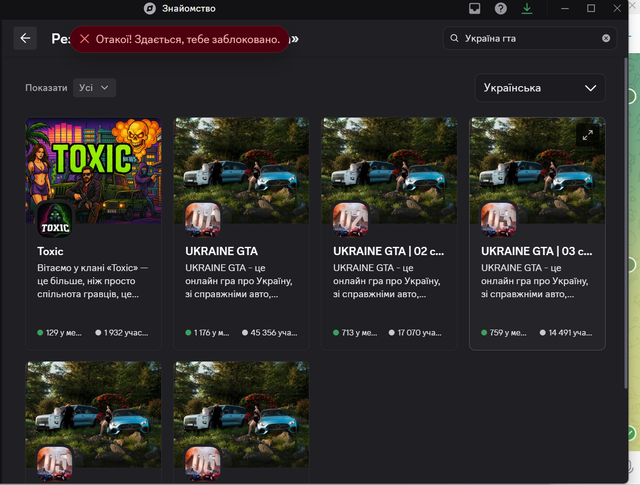Image resolution: width=640 pixels, height=485 pixels.
Task: Click the 45 356 members count
Action: pos(270,333)
